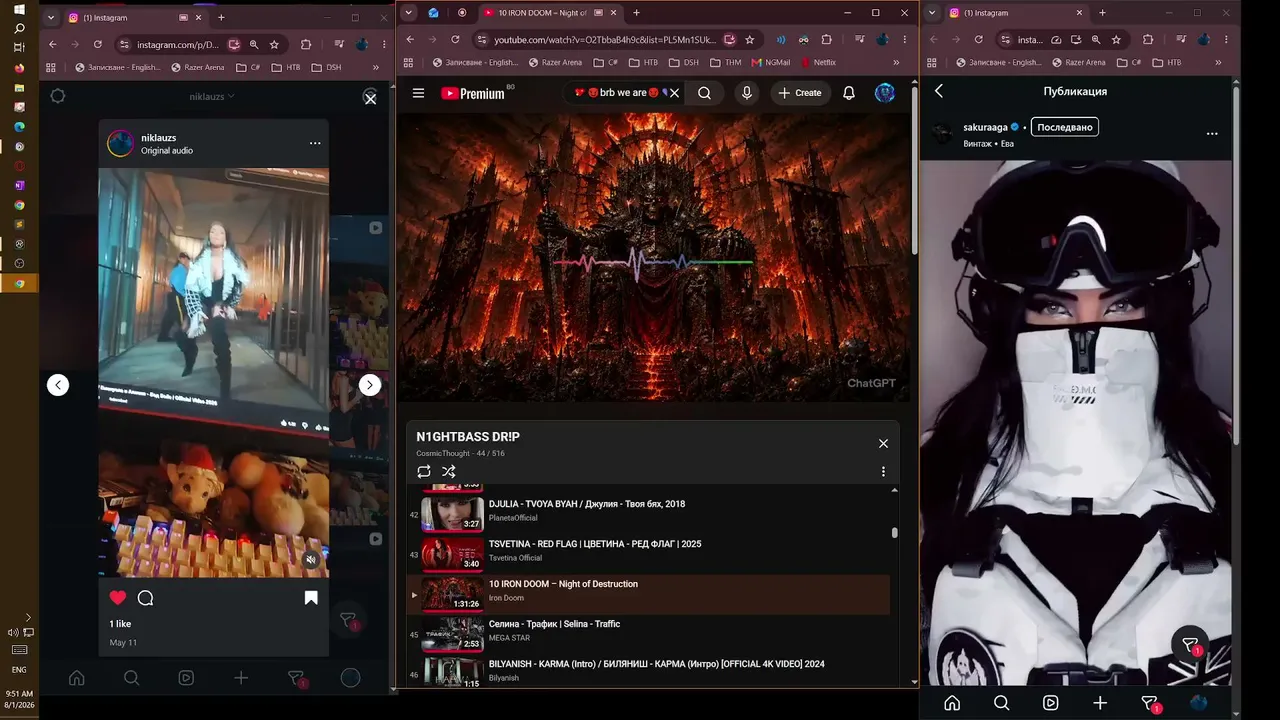The height and width of the screenshot is (720, 1280).
Task: Open the Original audio link
Action: 167,151
